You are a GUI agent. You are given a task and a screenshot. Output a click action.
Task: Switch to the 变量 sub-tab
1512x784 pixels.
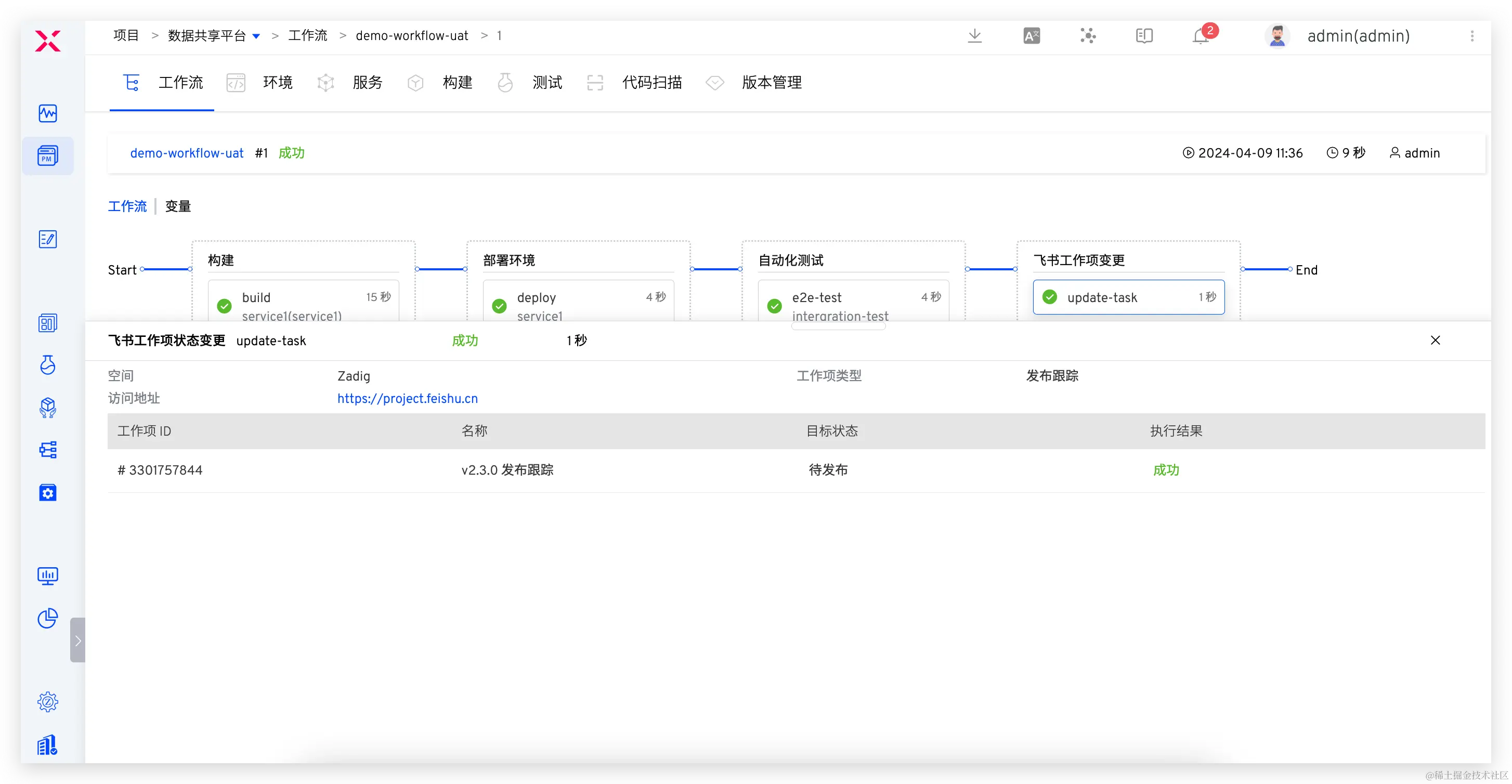pyautogui.click(x=178, y=206)
